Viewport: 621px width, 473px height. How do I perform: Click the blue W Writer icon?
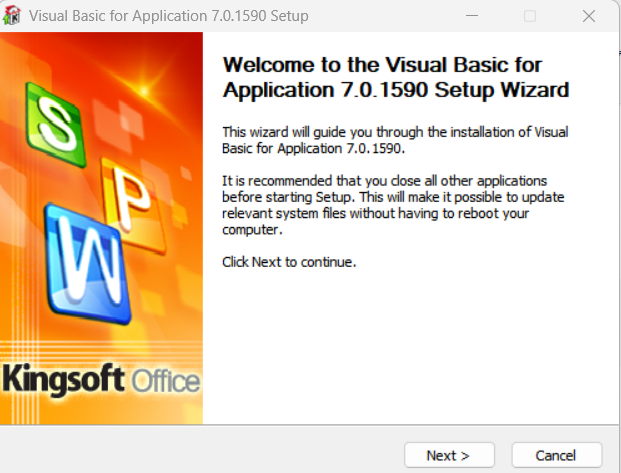click(88, 264)
